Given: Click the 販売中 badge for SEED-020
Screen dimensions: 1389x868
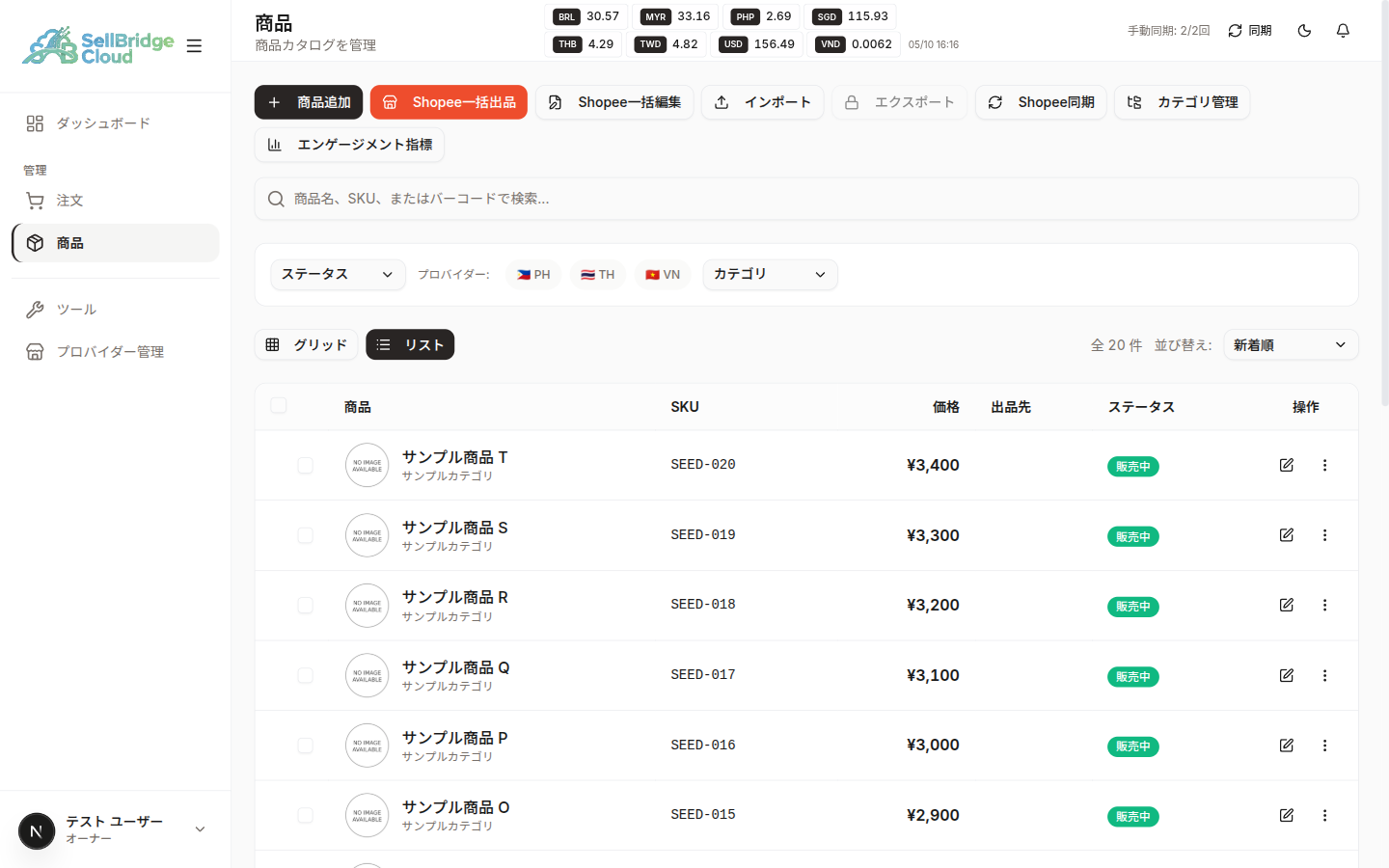Looking at the screenshot, I should 1132,467.
